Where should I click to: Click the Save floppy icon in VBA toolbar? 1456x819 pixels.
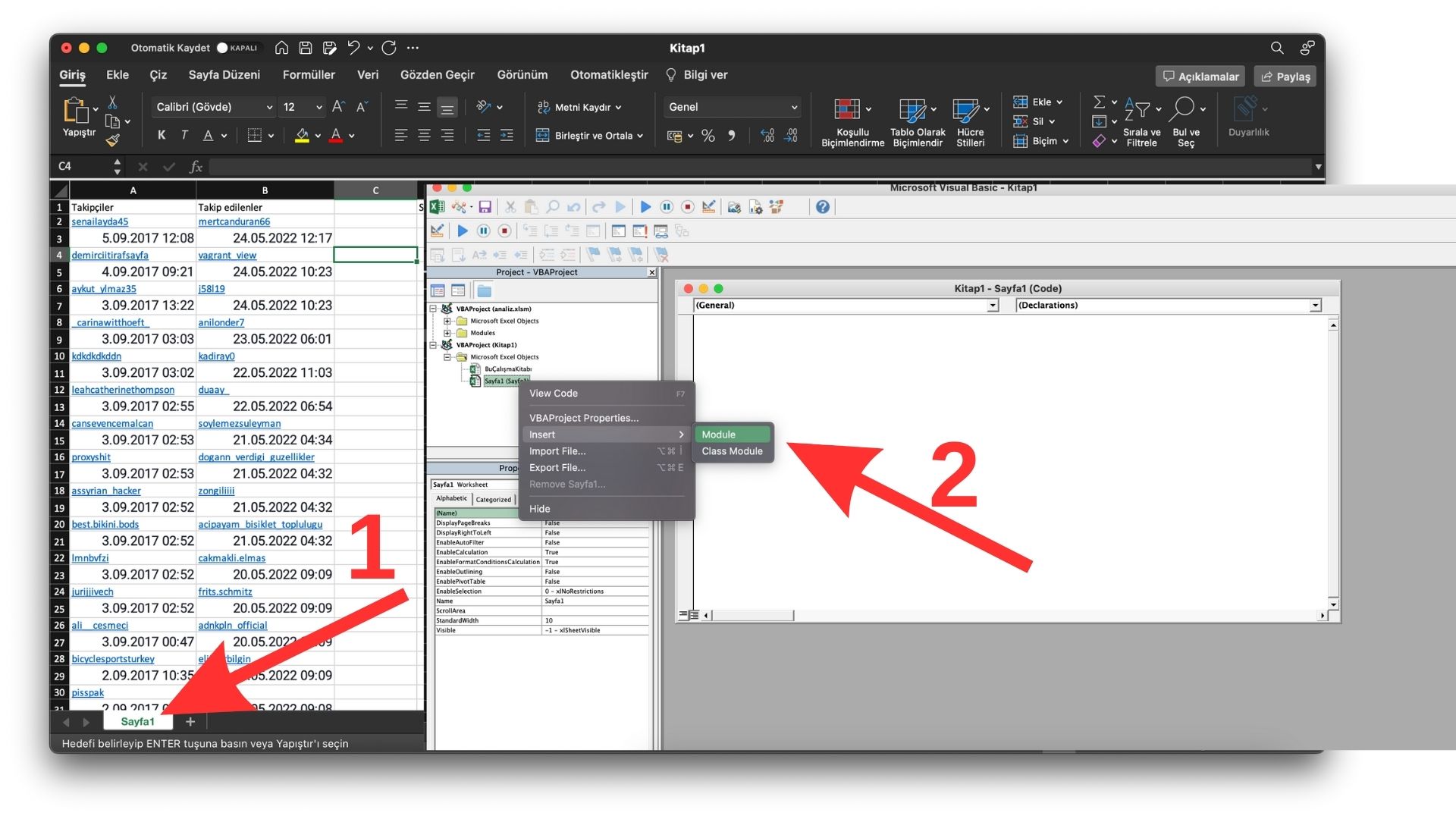tap(485, 207)
